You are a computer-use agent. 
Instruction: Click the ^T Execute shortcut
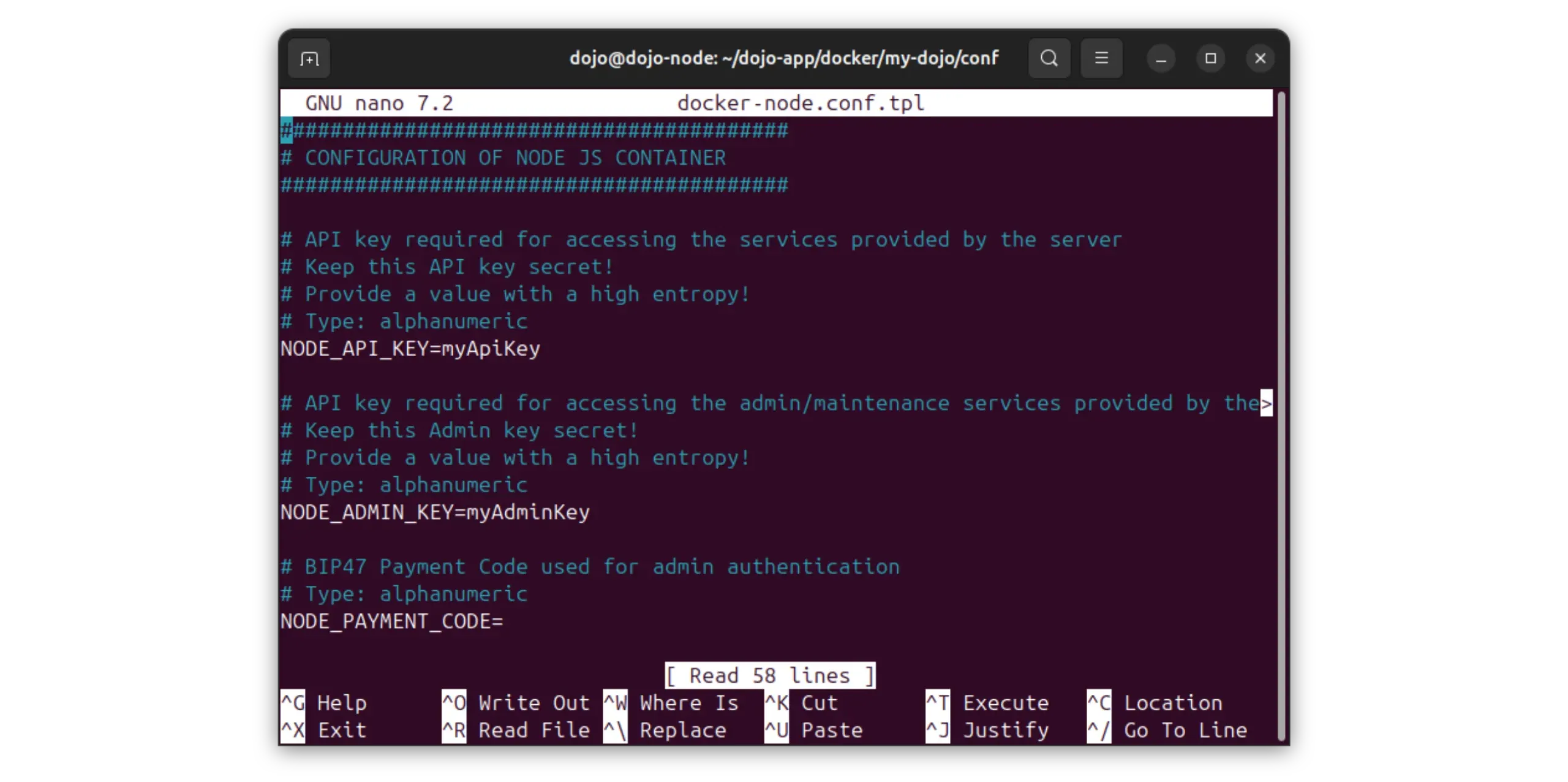tap(987, 703)
